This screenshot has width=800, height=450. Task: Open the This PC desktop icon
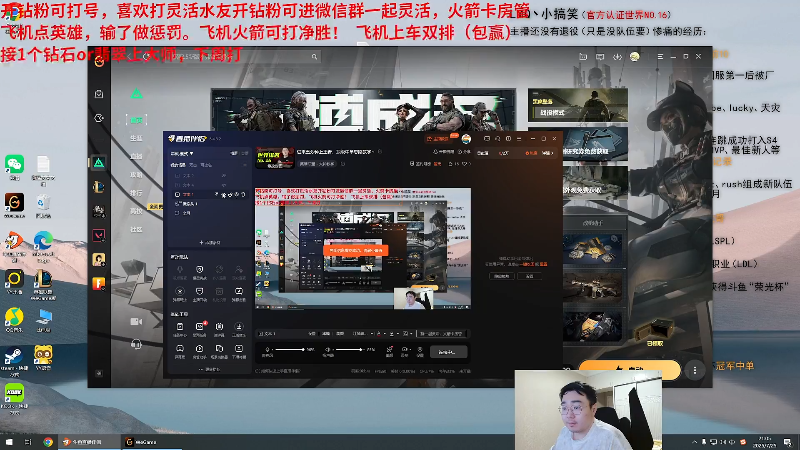(x=43, y=320)
